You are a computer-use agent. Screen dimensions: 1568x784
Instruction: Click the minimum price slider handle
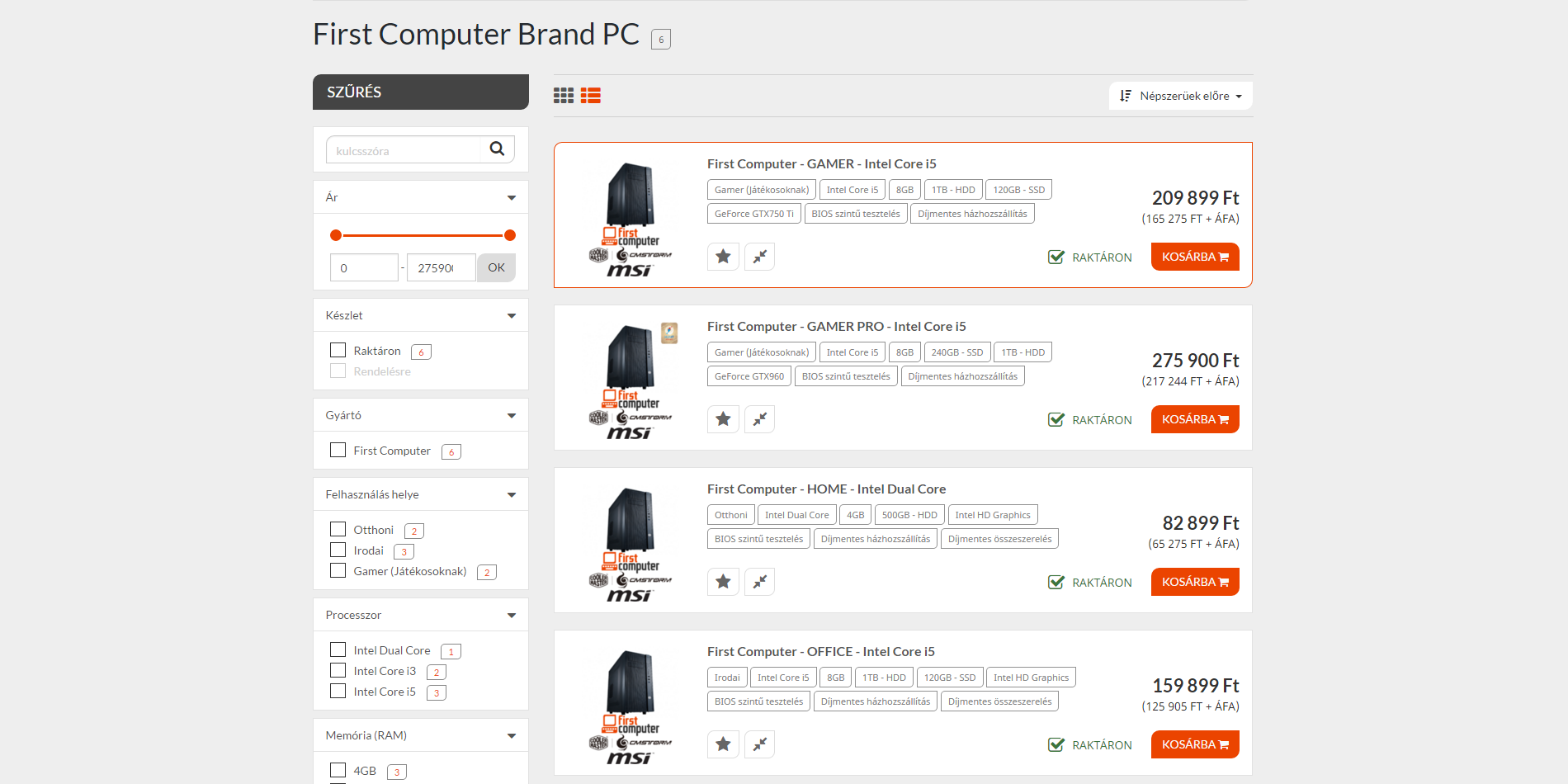[x=336, y=235]
